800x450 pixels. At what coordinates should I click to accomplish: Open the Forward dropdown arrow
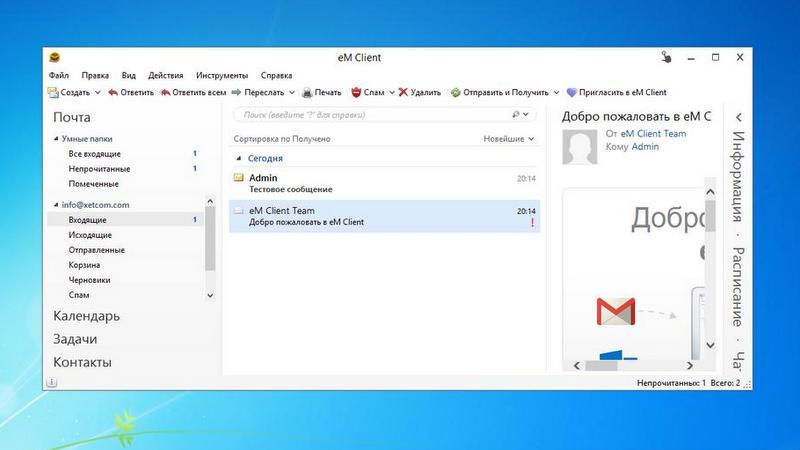(292, 92)
